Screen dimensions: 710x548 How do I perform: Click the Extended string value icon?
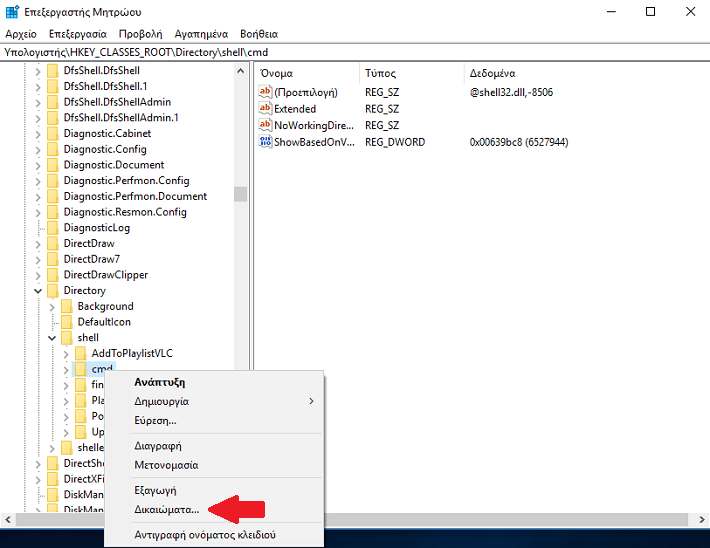pyautogui.click(x=265, y=108)
